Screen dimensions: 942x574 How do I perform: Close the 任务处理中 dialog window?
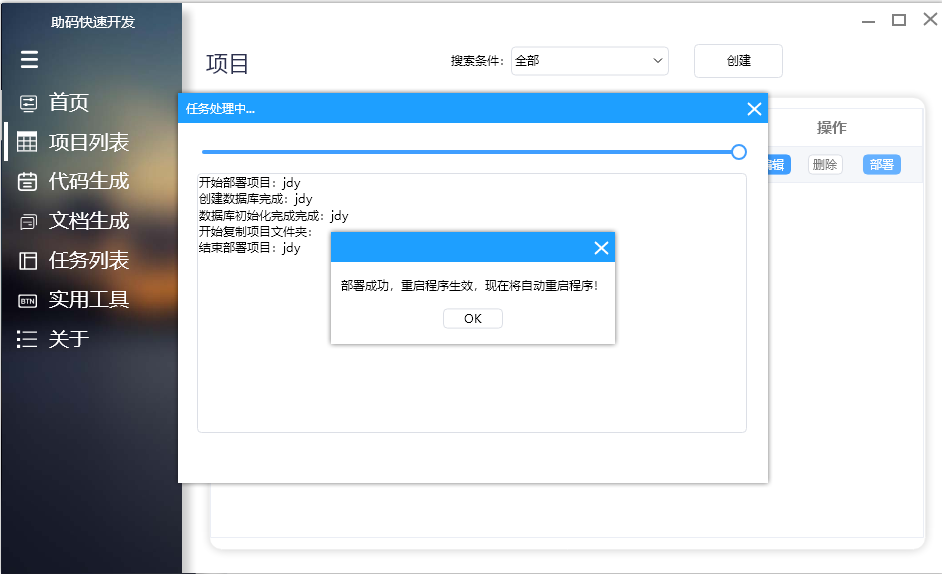point(754,108)
